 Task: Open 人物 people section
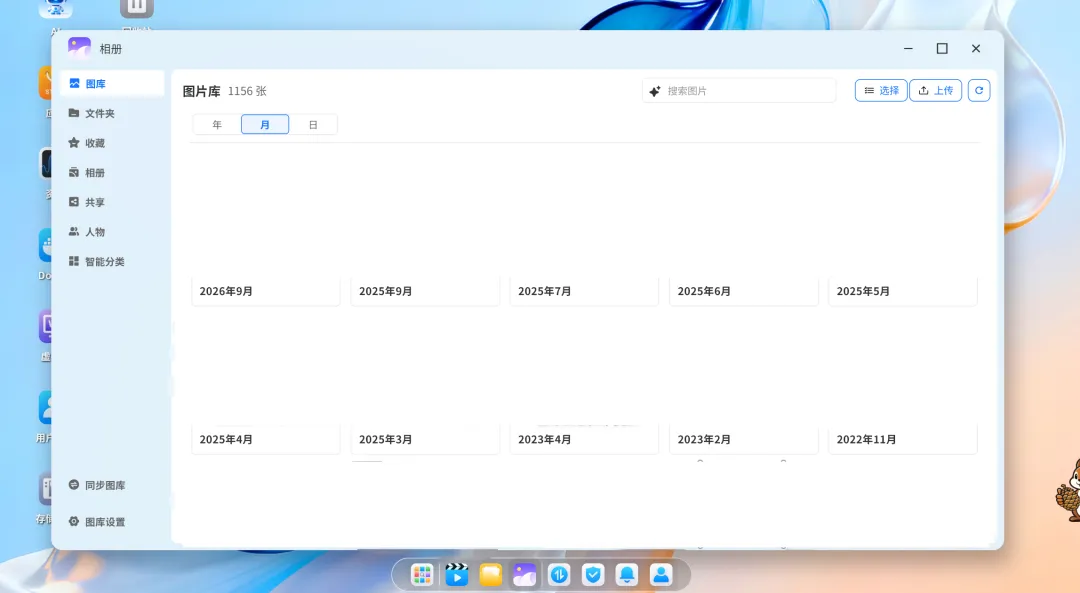[x=112, y=231]
